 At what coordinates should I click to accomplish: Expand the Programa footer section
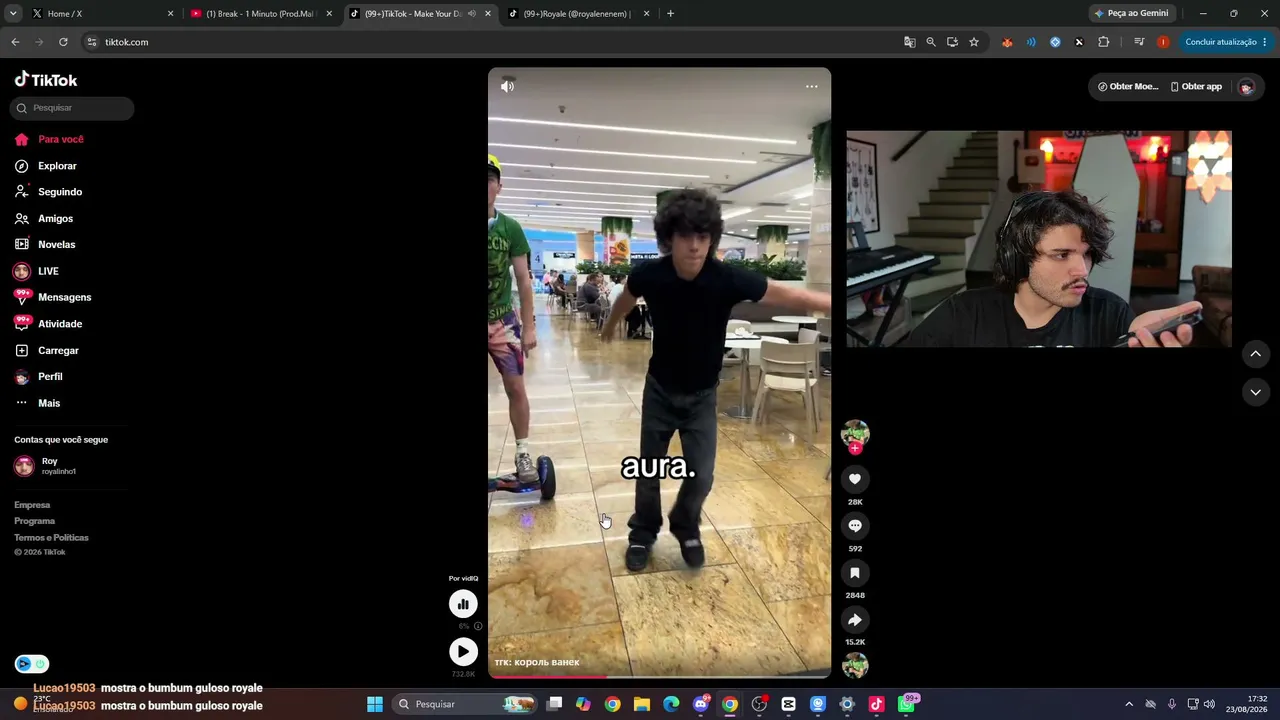[x=35, y=521]
